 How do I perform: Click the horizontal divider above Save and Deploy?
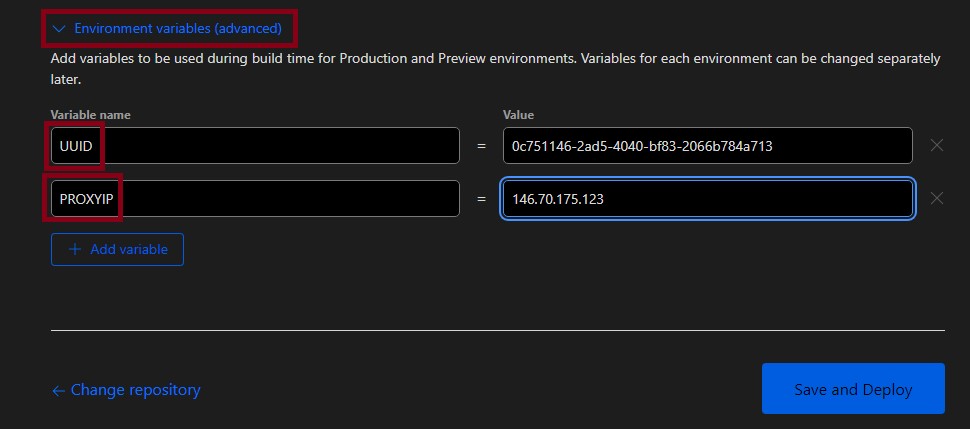click(497, 330)
